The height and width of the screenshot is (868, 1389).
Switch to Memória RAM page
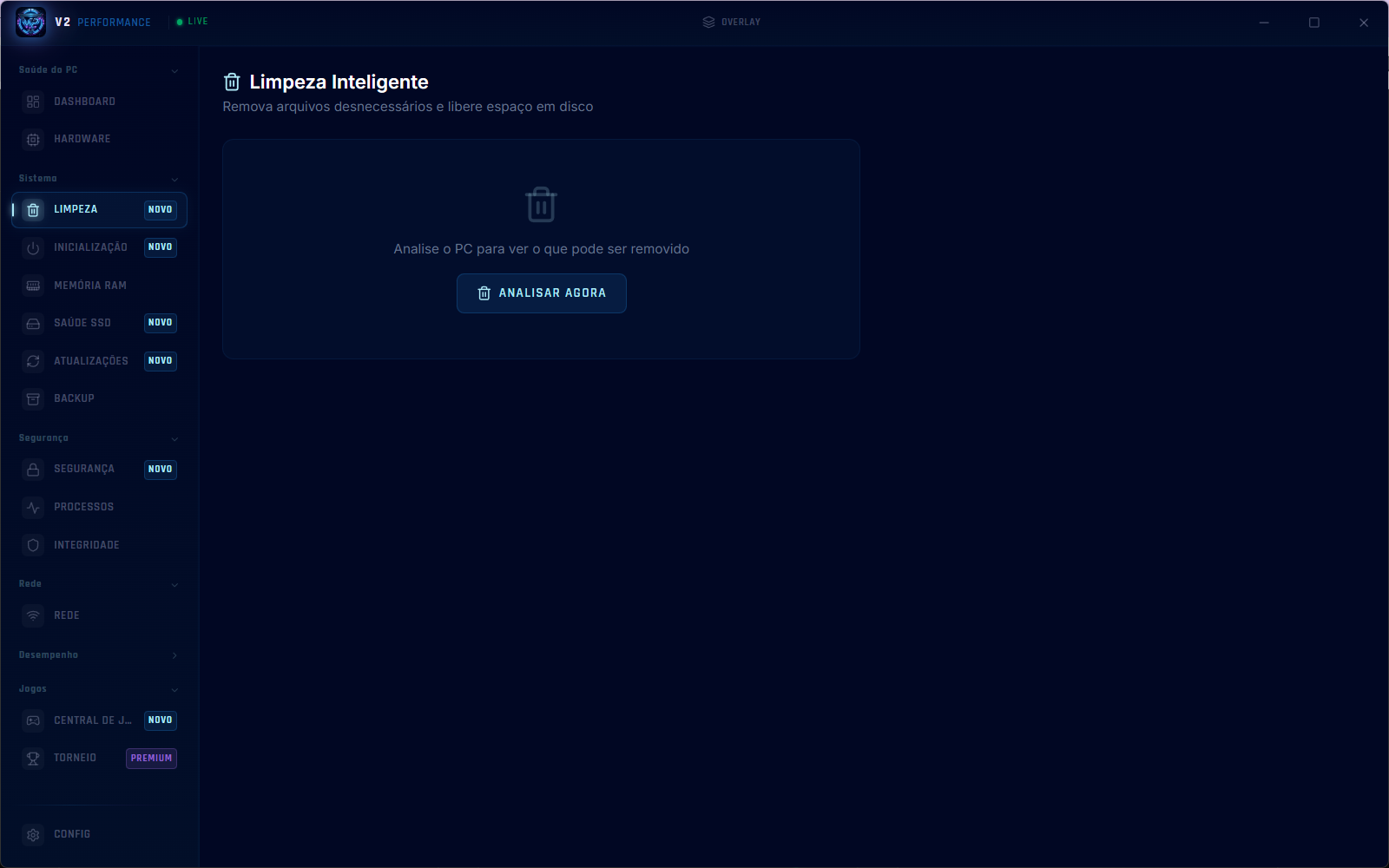[99, 286]
